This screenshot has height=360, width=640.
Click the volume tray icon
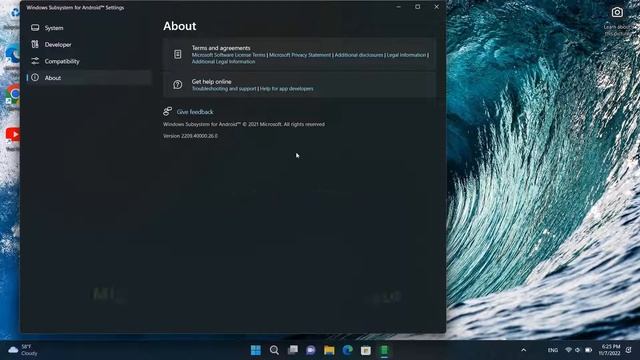(x=578, y=350)
